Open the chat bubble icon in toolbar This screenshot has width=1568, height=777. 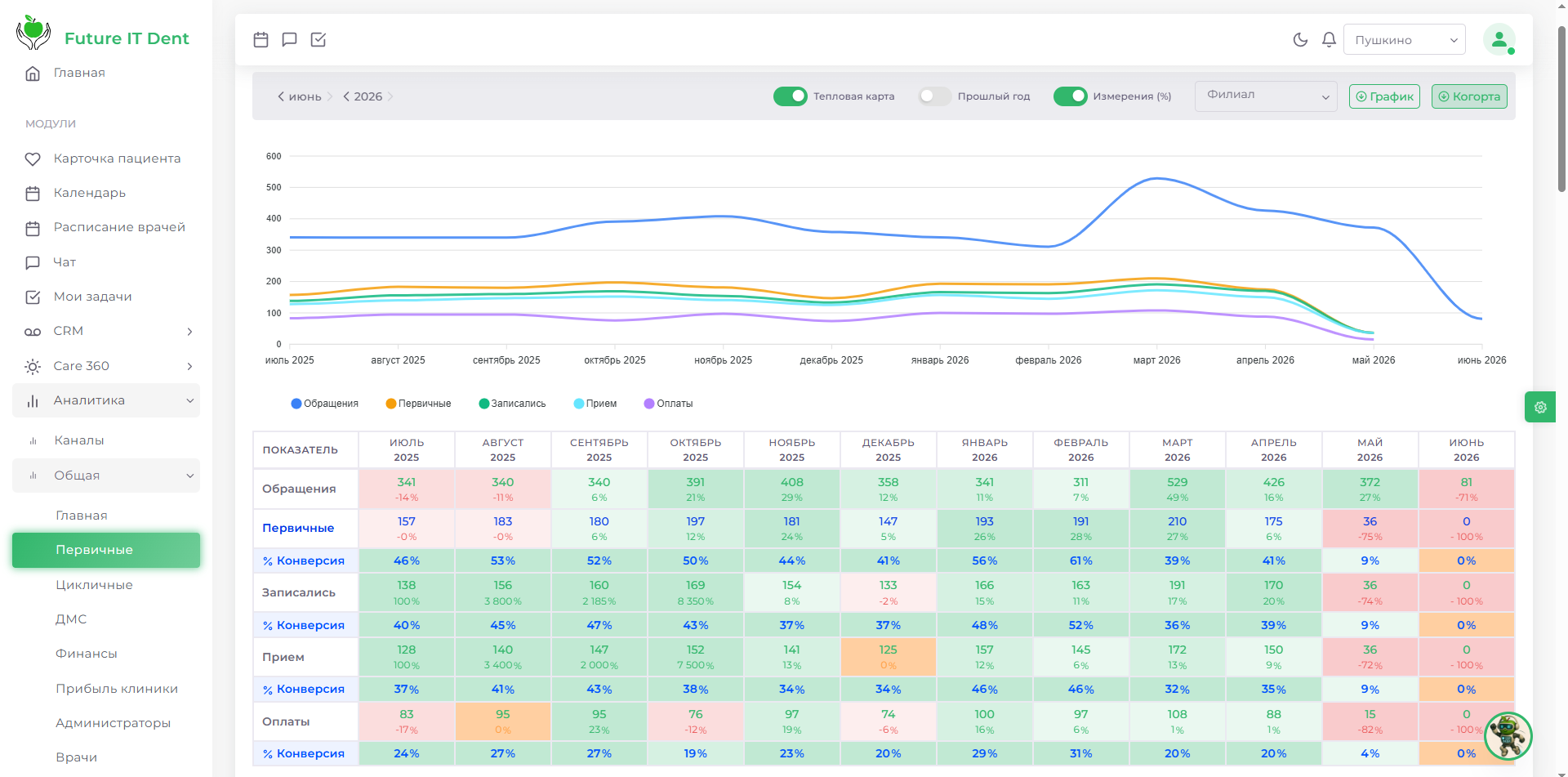click(289, 39)
